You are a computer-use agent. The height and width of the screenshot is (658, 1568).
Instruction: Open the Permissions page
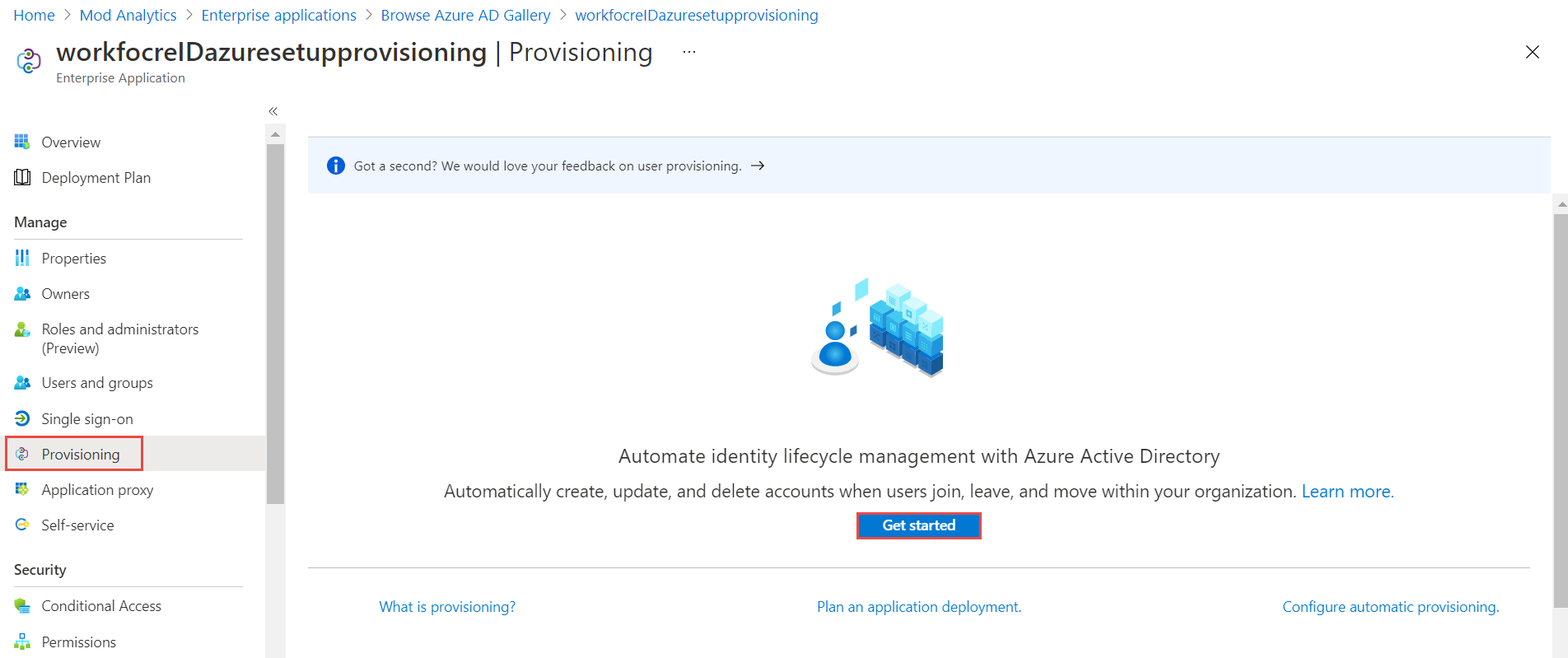[79, 642]
